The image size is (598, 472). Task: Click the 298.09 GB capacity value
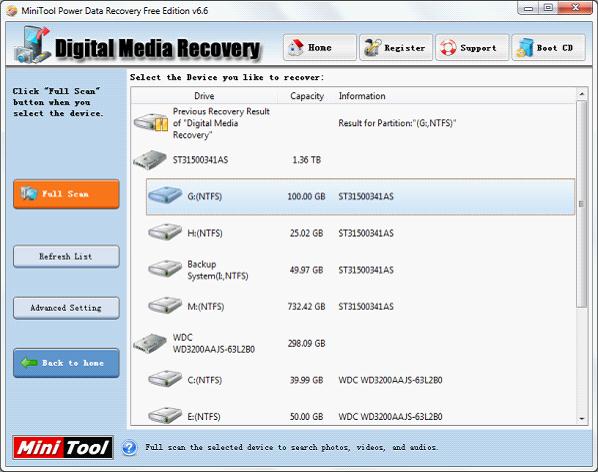pyautogui.click(x=306, y=344)
